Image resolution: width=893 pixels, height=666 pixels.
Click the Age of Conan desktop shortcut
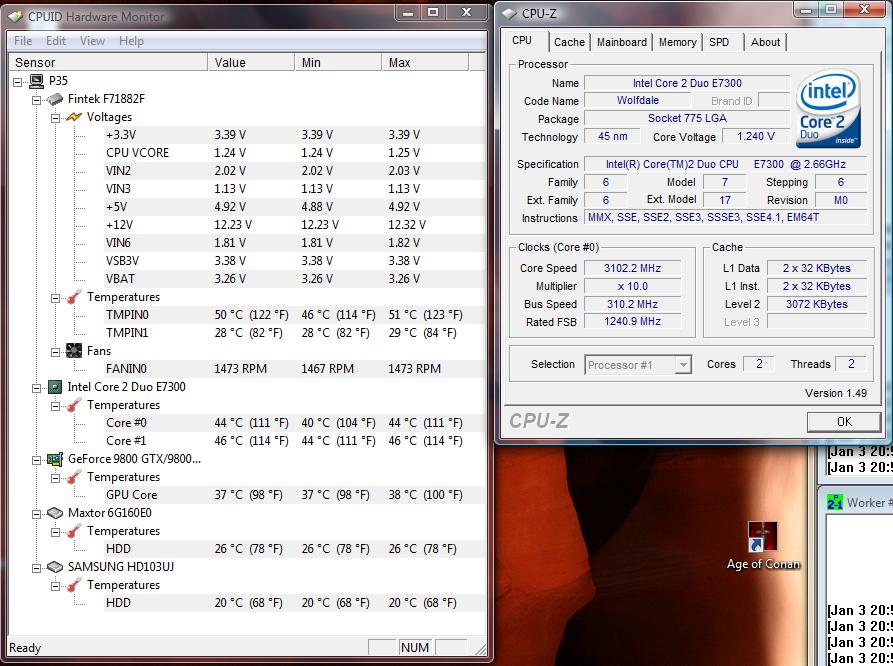(763, 545)
